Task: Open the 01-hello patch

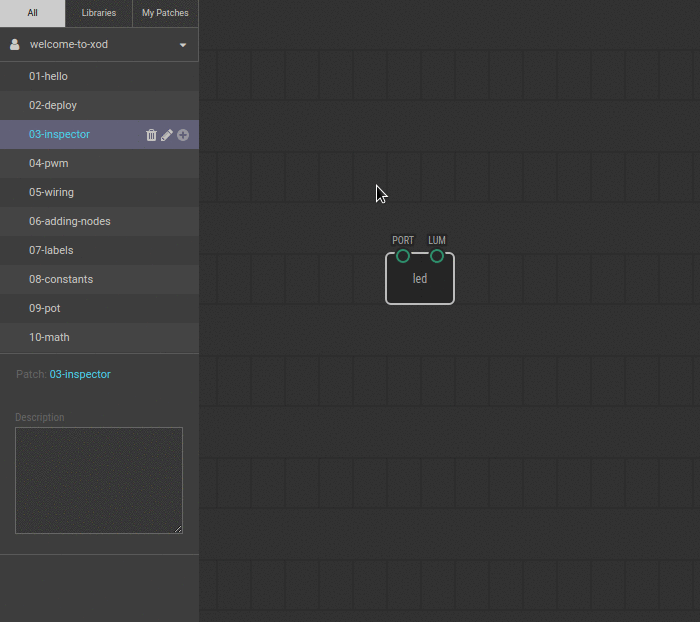Action: click(x=48, y=76)
